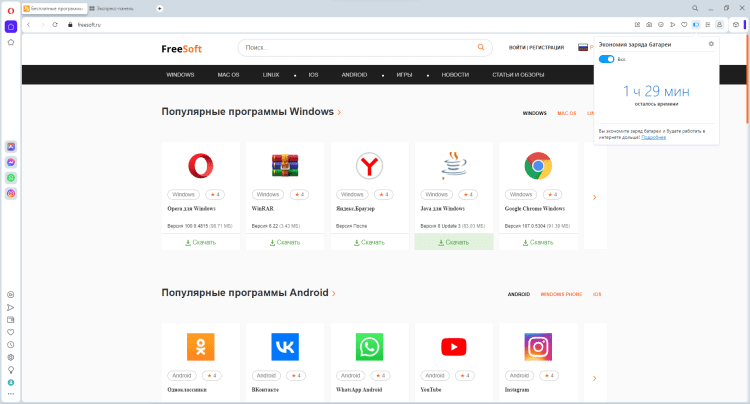This screenshot has width=750, height=404.
Task: Open Одноклассники app icon thumbnail
Action: tap(201, 347)
